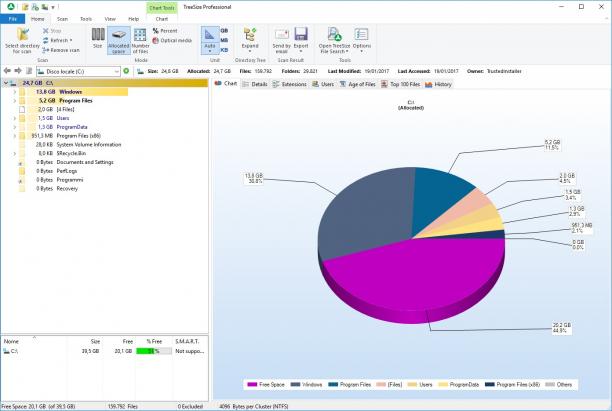Show the Details tab
Viewport: 612px width, 411px height.
pyautogui.click(x=255, y=84)
